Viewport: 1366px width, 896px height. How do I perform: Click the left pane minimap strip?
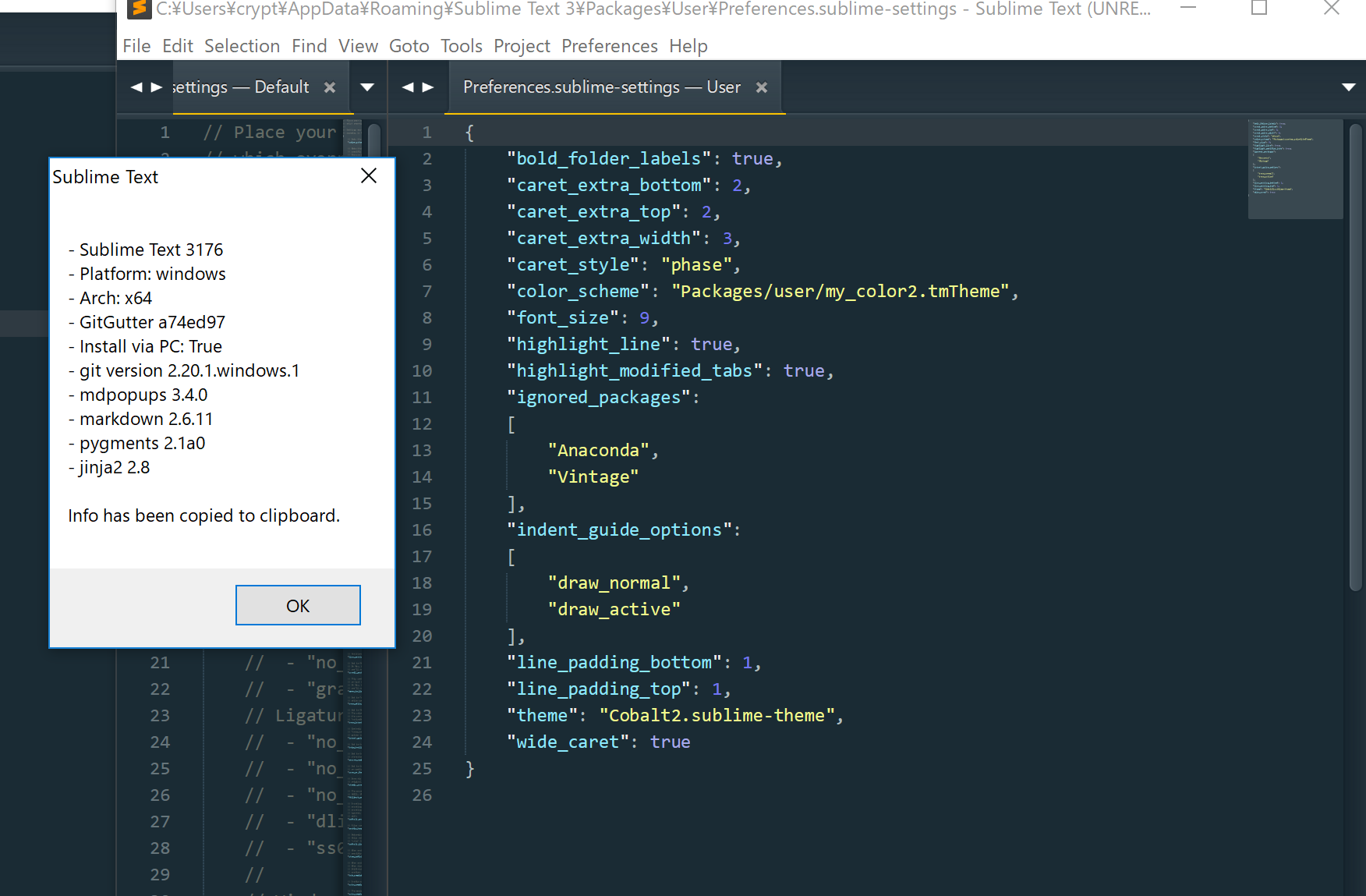tap(354, 770)
